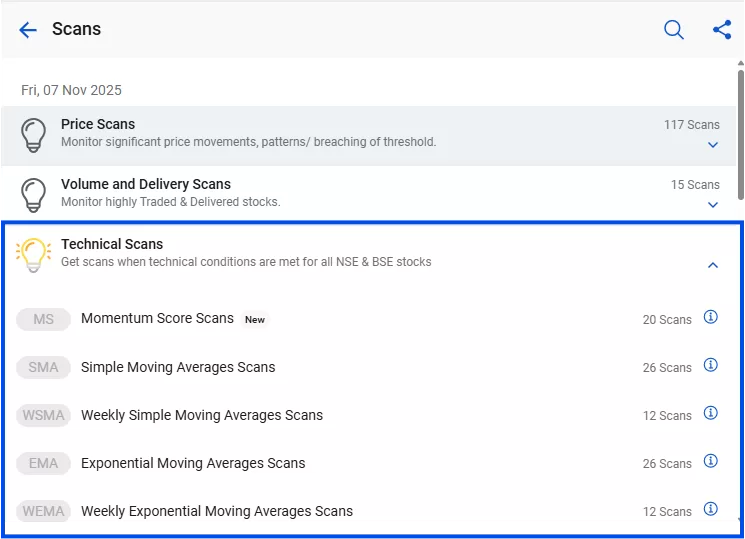Open Momentum Score Scans
Viewport: 745px width, 539px height.
pyautogui.click(x=157, y=319)
